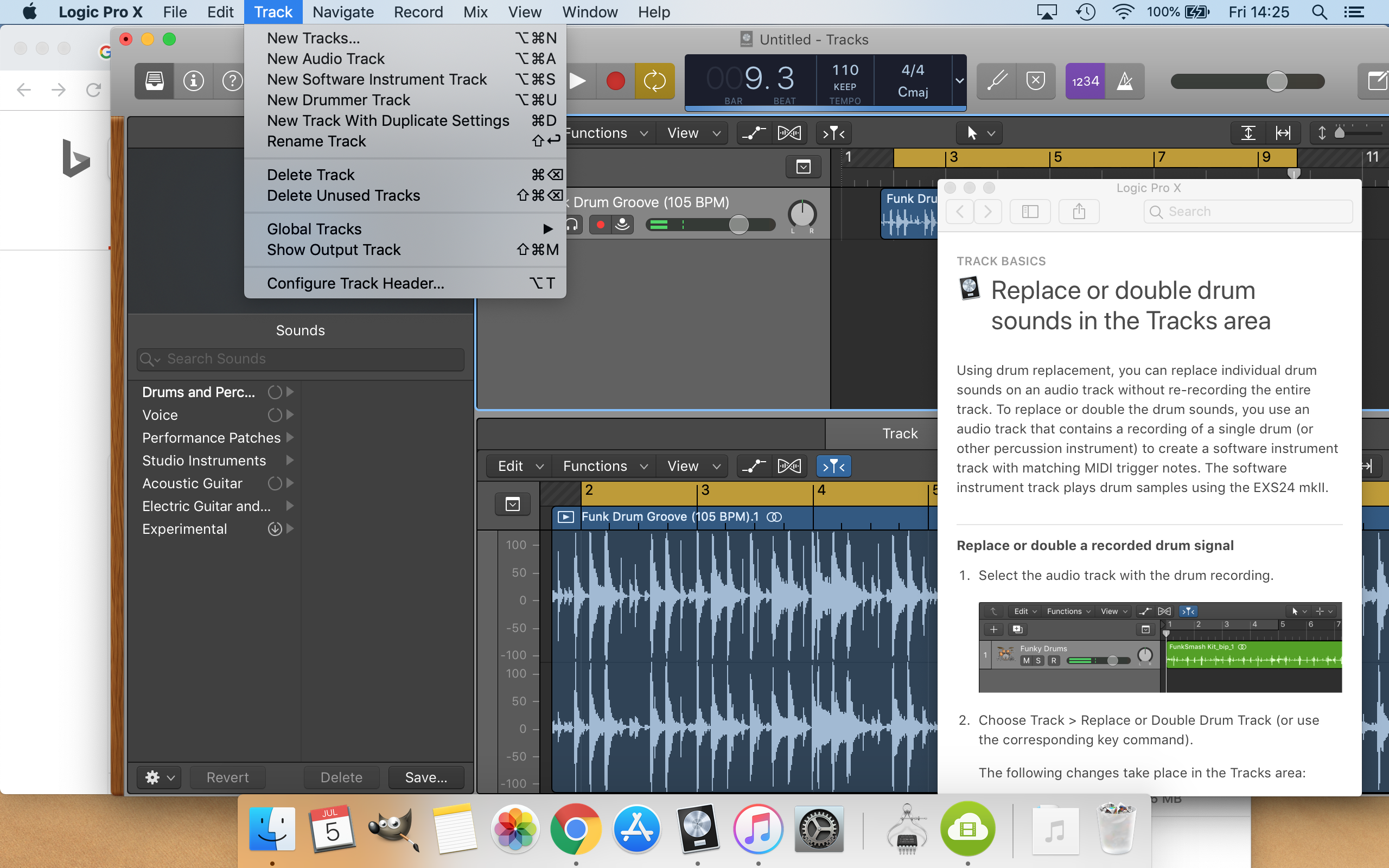1389x868 pixels.
Task: Open the Library gear action menu
Action: coord(158,777)
